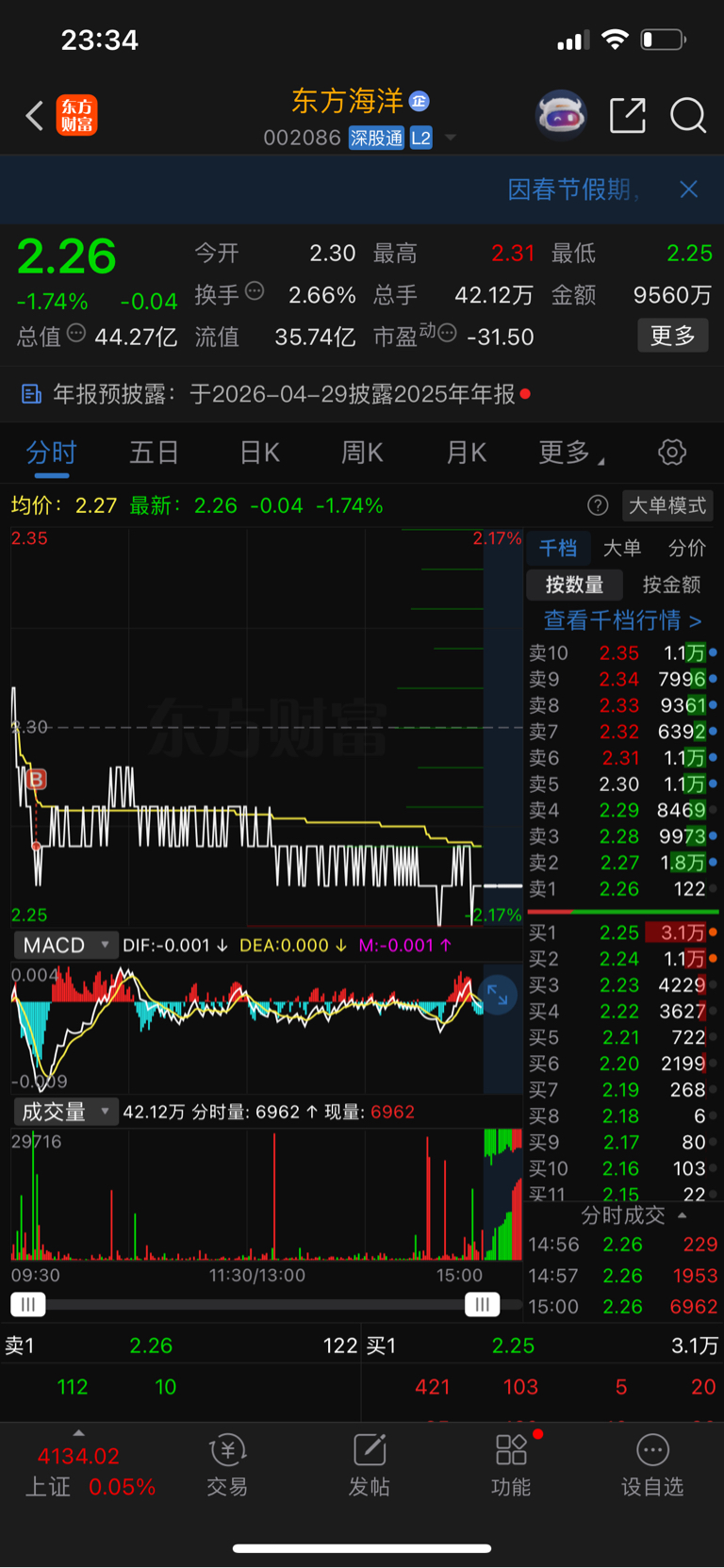Tap the left timeline range handle
Screen dimensions: 724x1568
27,1305
